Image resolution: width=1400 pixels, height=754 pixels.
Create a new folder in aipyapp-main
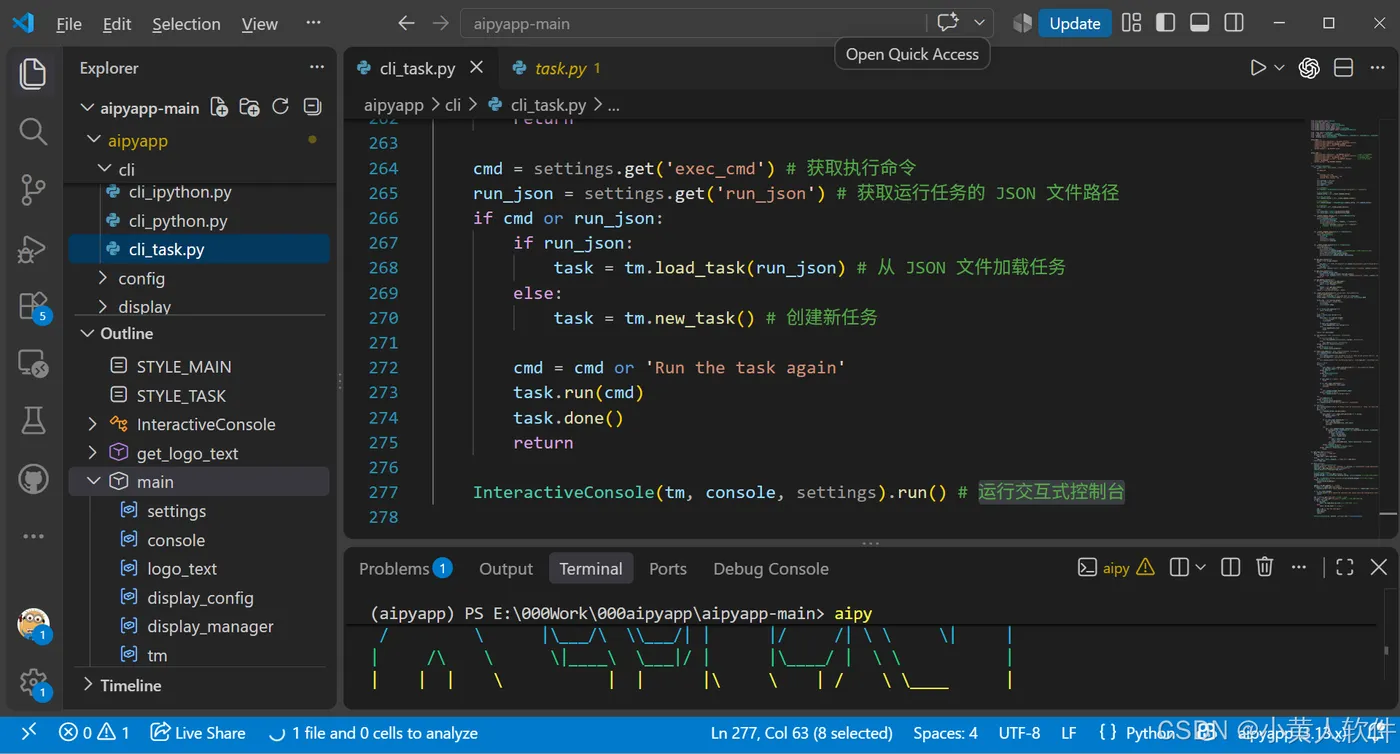coord(250,108)
